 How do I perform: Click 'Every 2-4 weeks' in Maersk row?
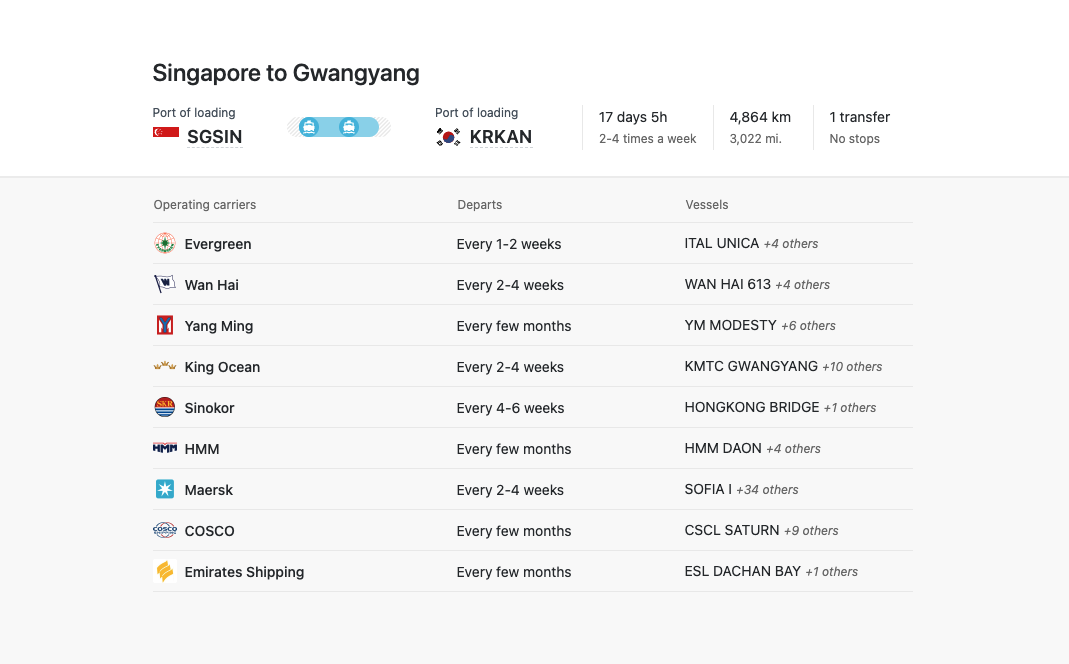pos(510,489)
